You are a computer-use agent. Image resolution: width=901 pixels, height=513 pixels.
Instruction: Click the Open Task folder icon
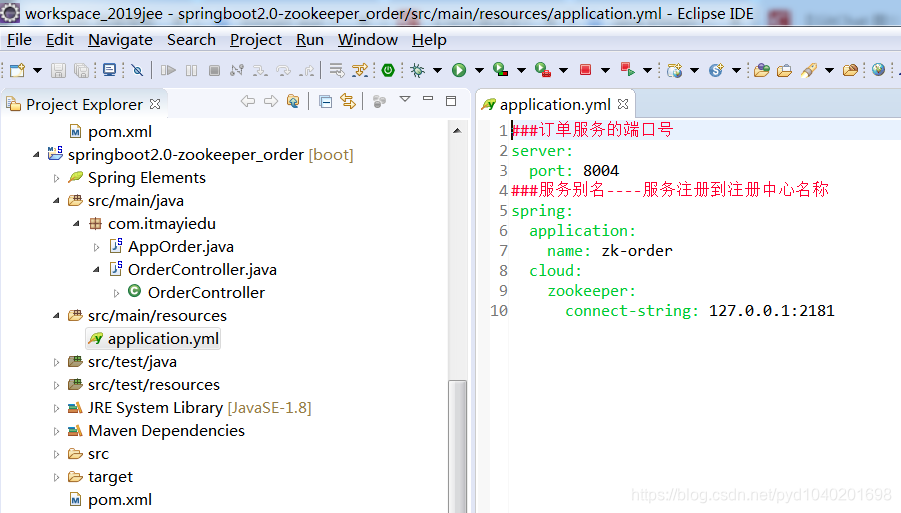[784, 70]
